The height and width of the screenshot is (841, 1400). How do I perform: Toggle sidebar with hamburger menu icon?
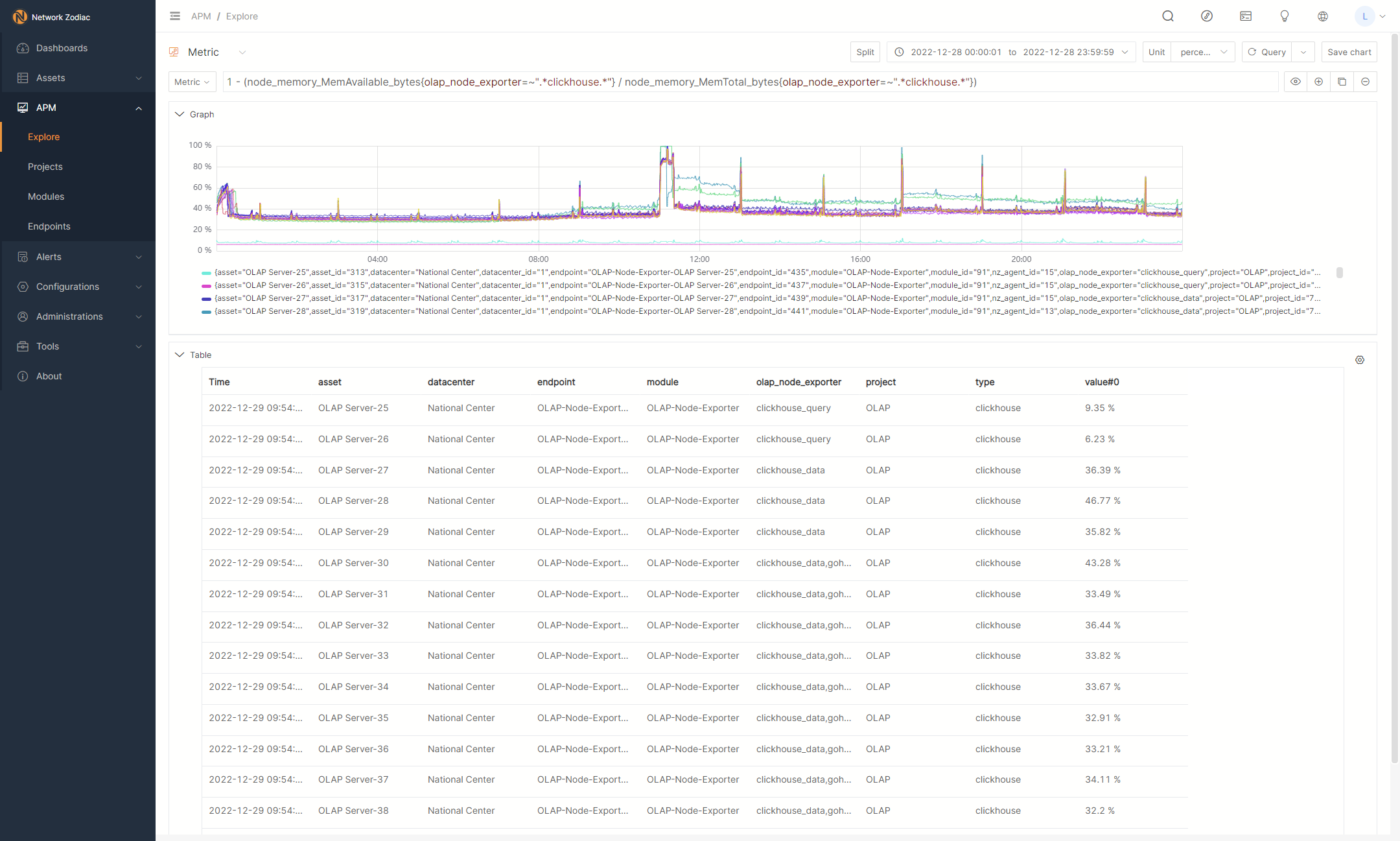[175, 16]
